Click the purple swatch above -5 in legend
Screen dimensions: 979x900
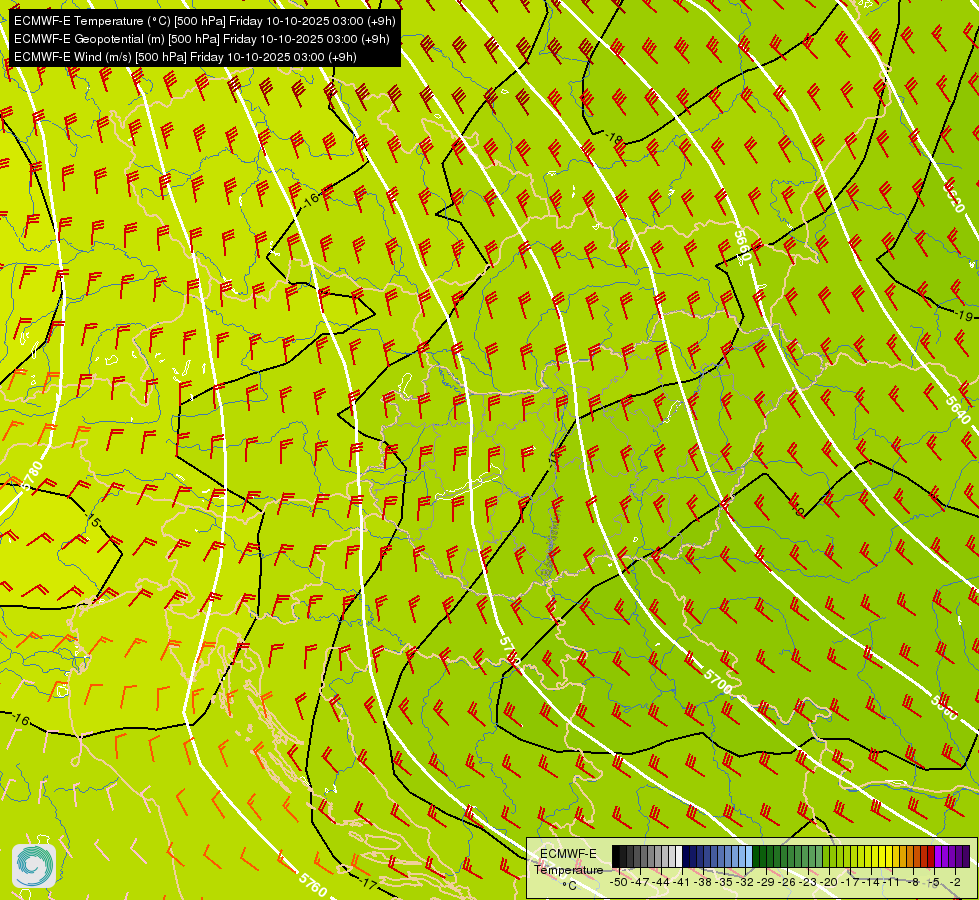pos(938,856)
